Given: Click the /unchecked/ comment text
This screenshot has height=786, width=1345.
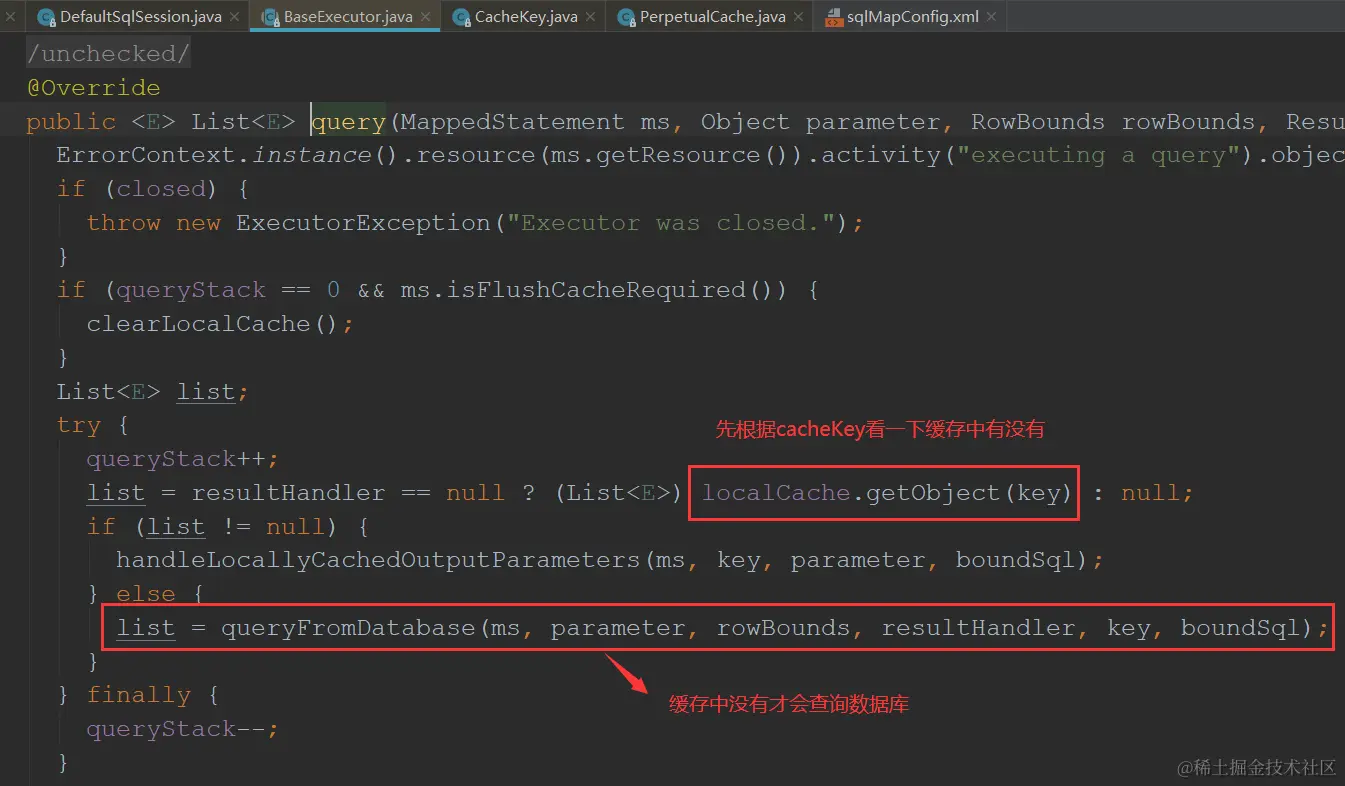Looking at the screenshot, I should (x=108, y=53).
